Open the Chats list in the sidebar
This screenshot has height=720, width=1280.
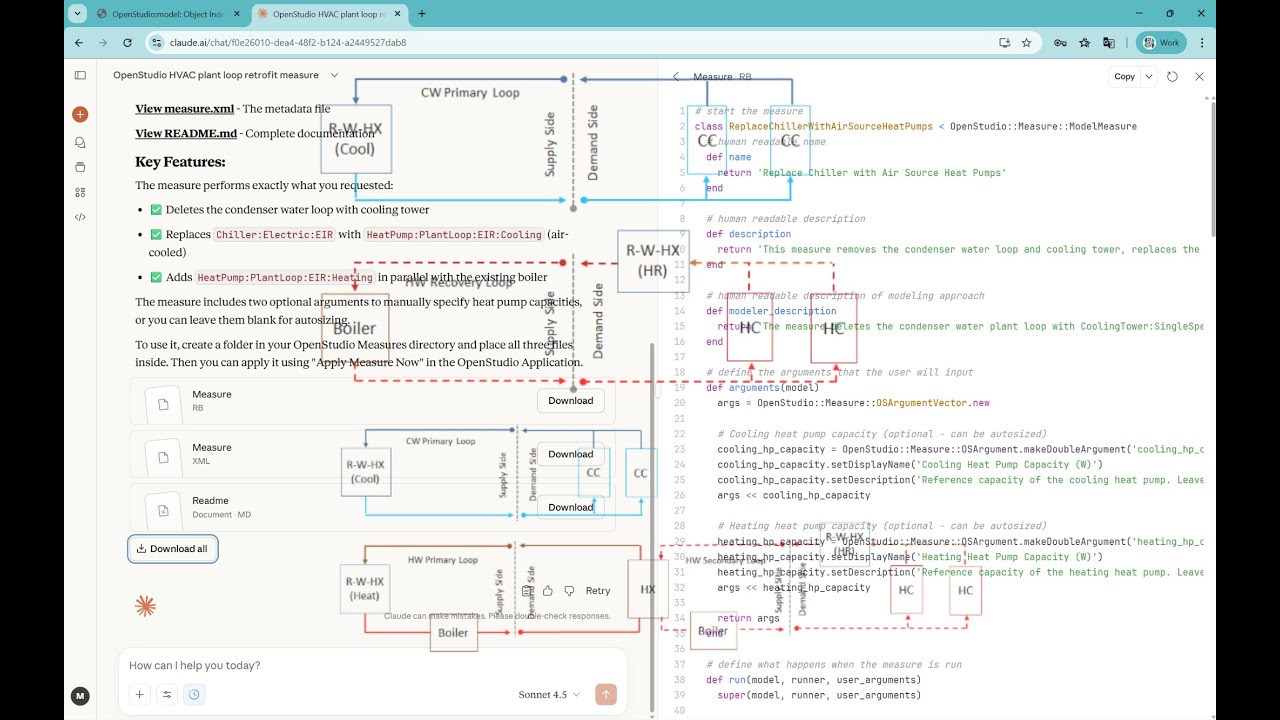(x=80, y=142)
